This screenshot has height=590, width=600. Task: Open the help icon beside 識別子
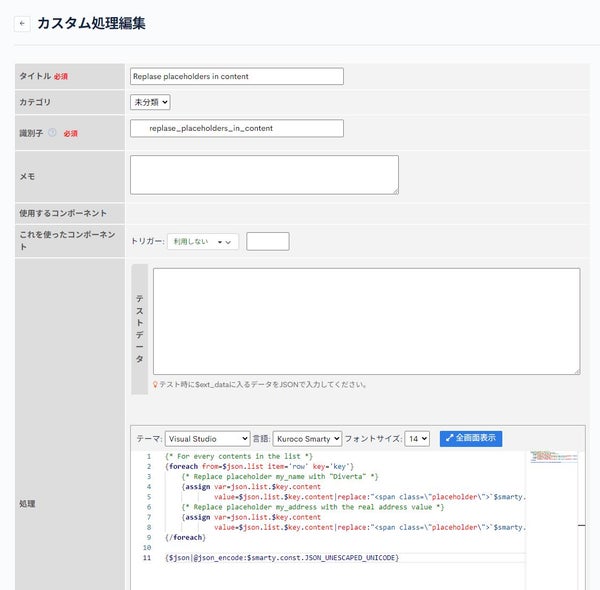(52, 132)
